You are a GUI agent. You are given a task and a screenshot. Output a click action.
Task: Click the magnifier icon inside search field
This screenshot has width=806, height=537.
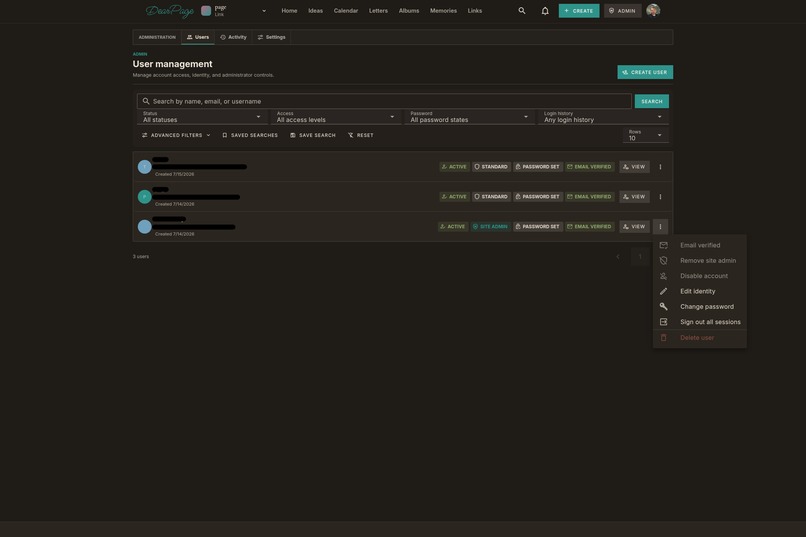(x=146, y=101)
